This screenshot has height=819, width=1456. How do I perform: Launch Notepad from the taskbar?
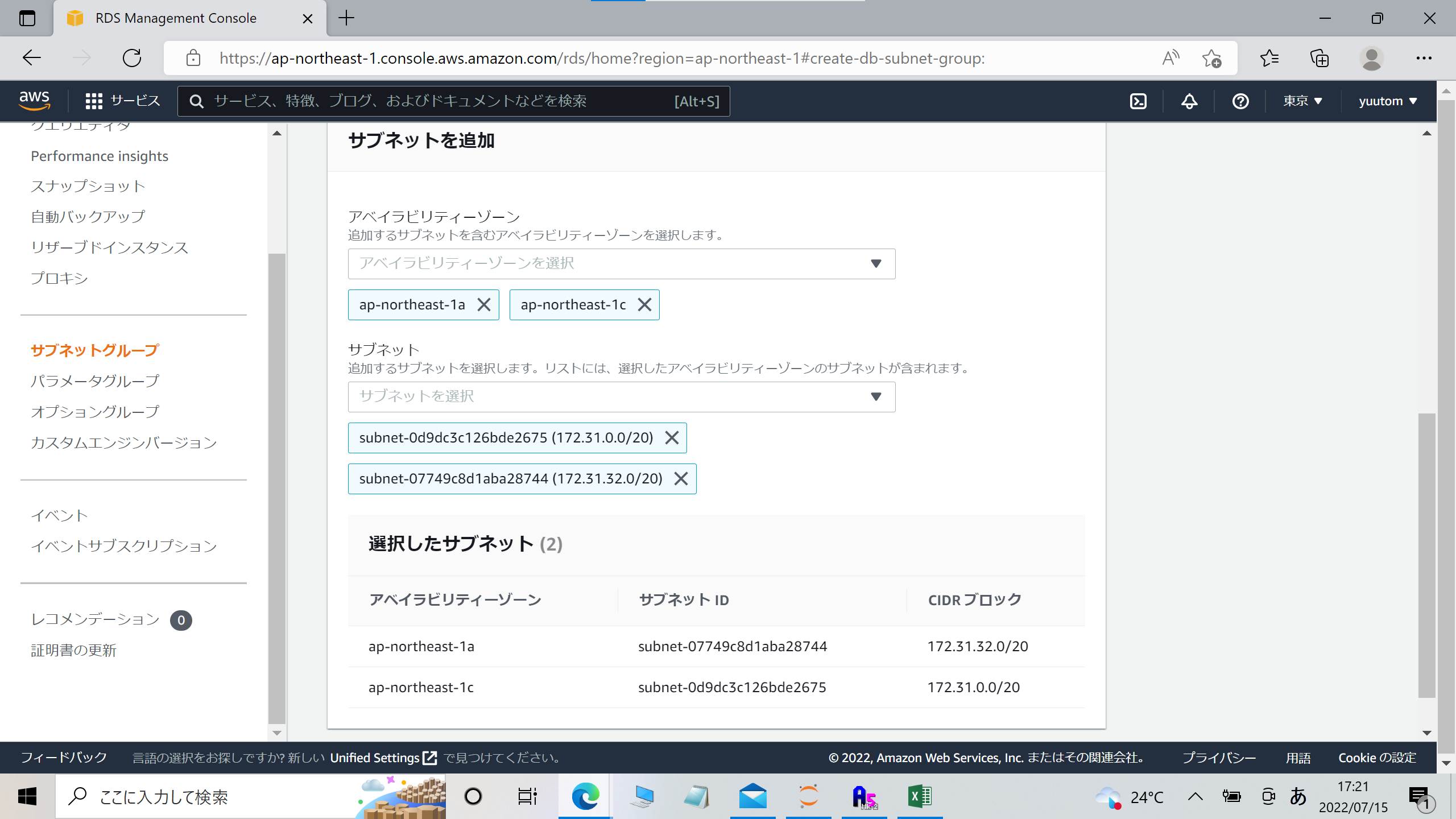click(696, 796)
